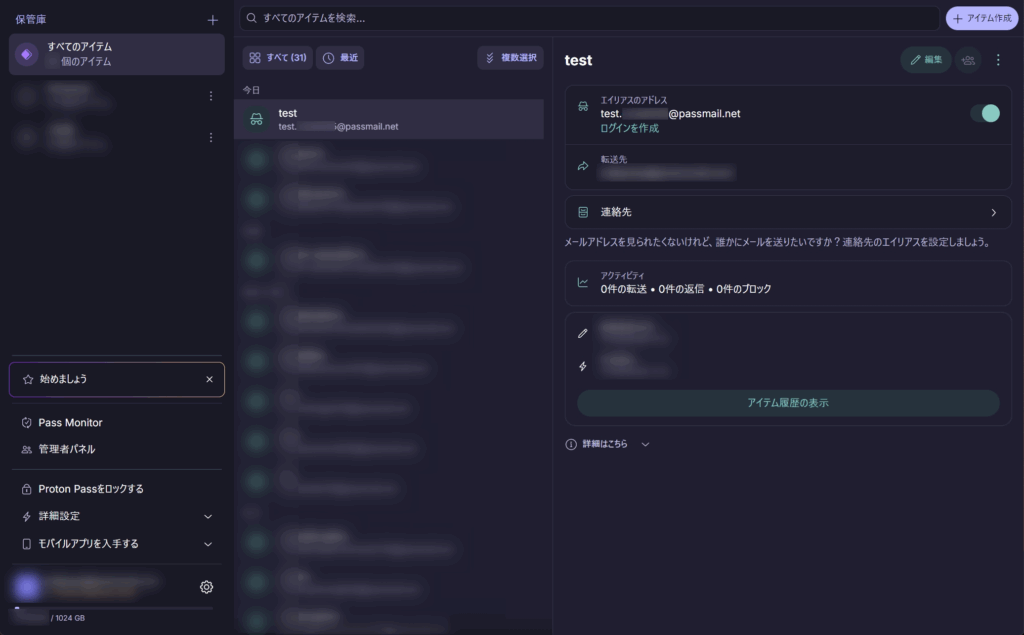
Task: Click the search field すべてのアイテムを検索
Action: tap(589, 18)
